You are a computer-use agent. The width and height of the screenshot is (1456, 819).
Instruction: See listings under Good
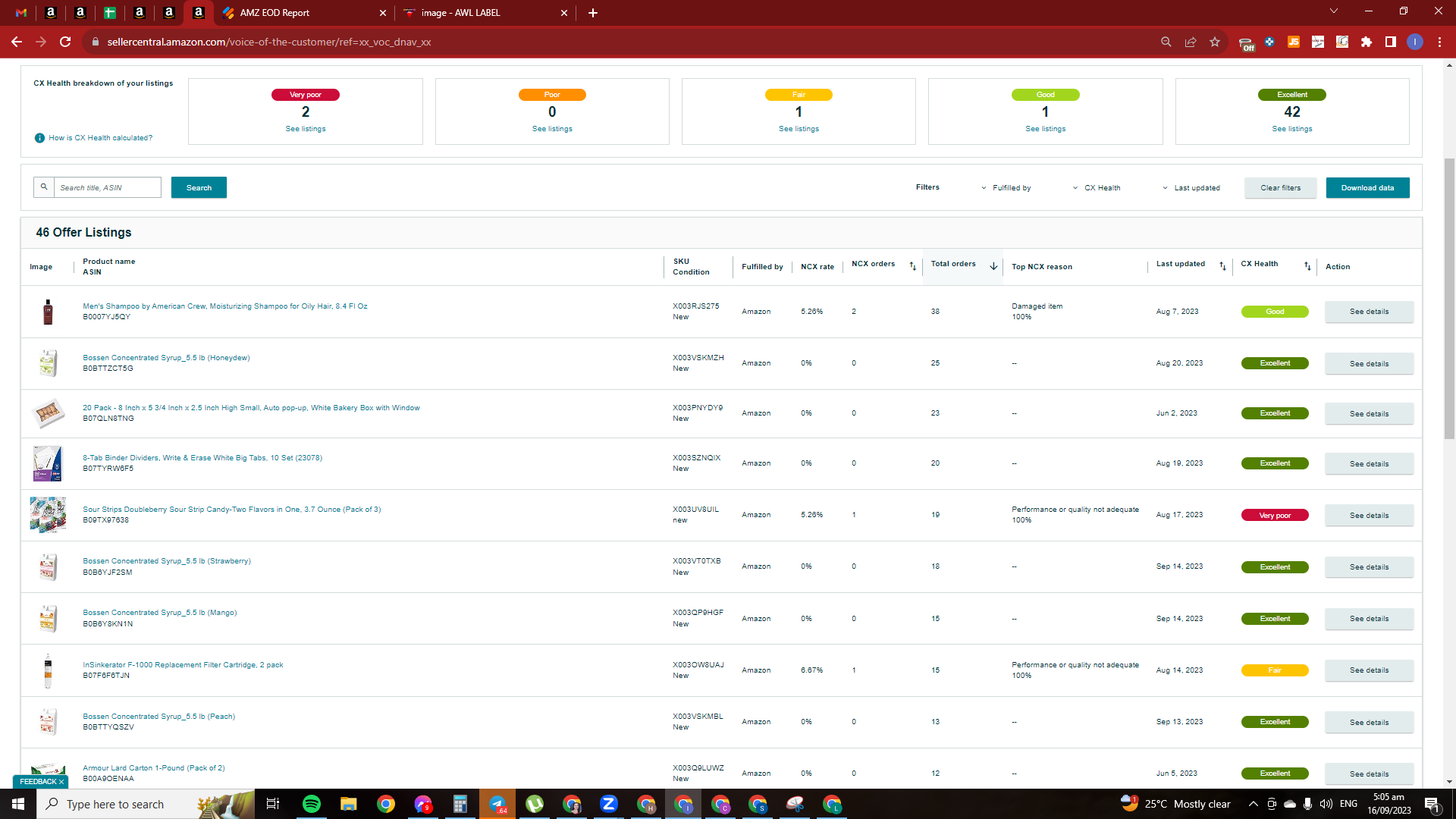coord(1045,129)
